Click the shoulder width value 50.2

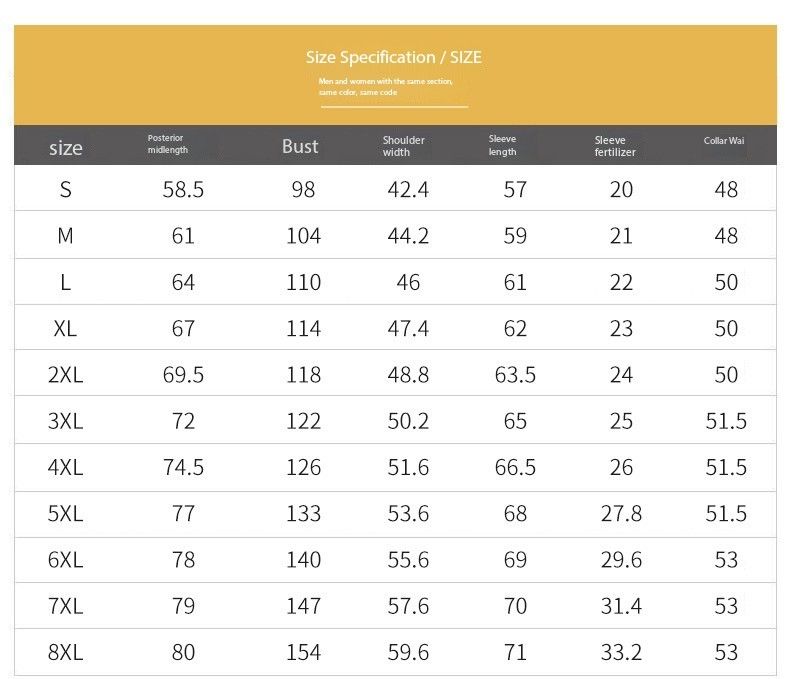coord(408,421)
